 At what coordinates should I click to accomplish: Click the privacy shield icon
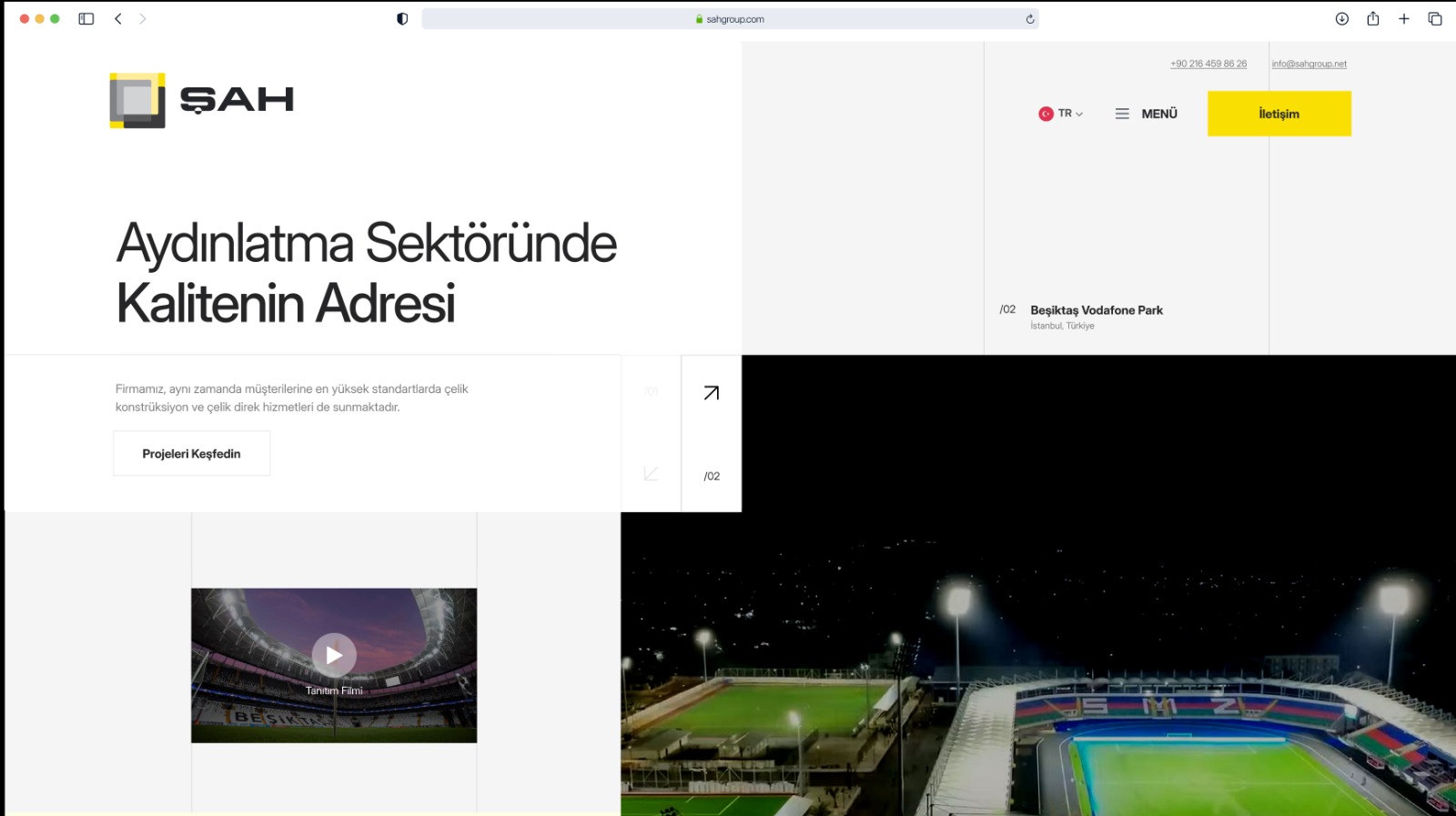402,19
